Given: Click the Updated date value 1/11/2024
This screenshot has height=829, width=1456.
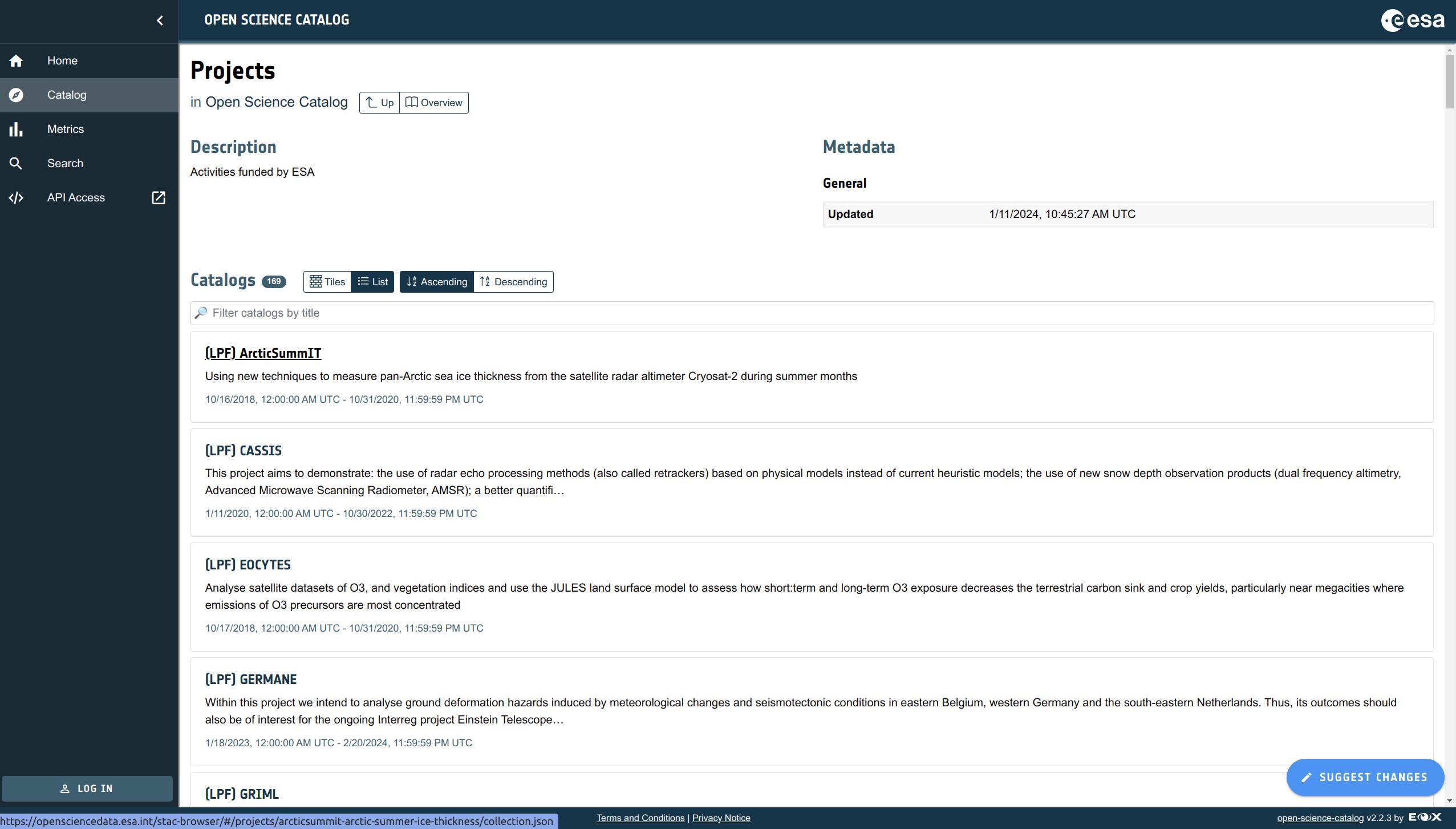Looking at the screenshot, I should coord(1062,215).
